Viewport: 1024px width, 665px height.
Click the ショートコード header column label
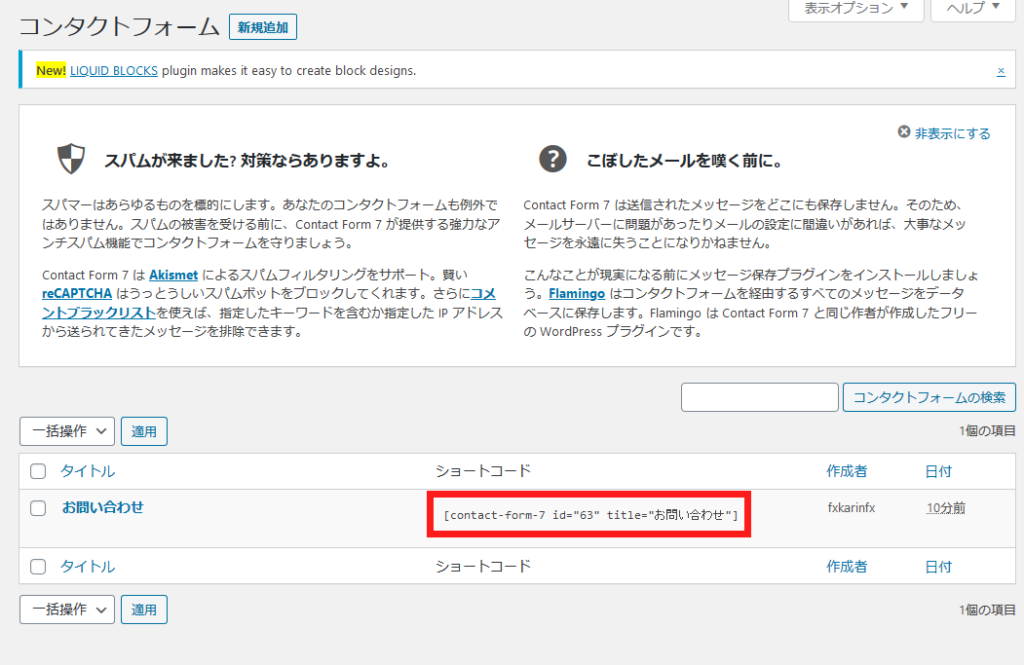[x=483, y=471]
